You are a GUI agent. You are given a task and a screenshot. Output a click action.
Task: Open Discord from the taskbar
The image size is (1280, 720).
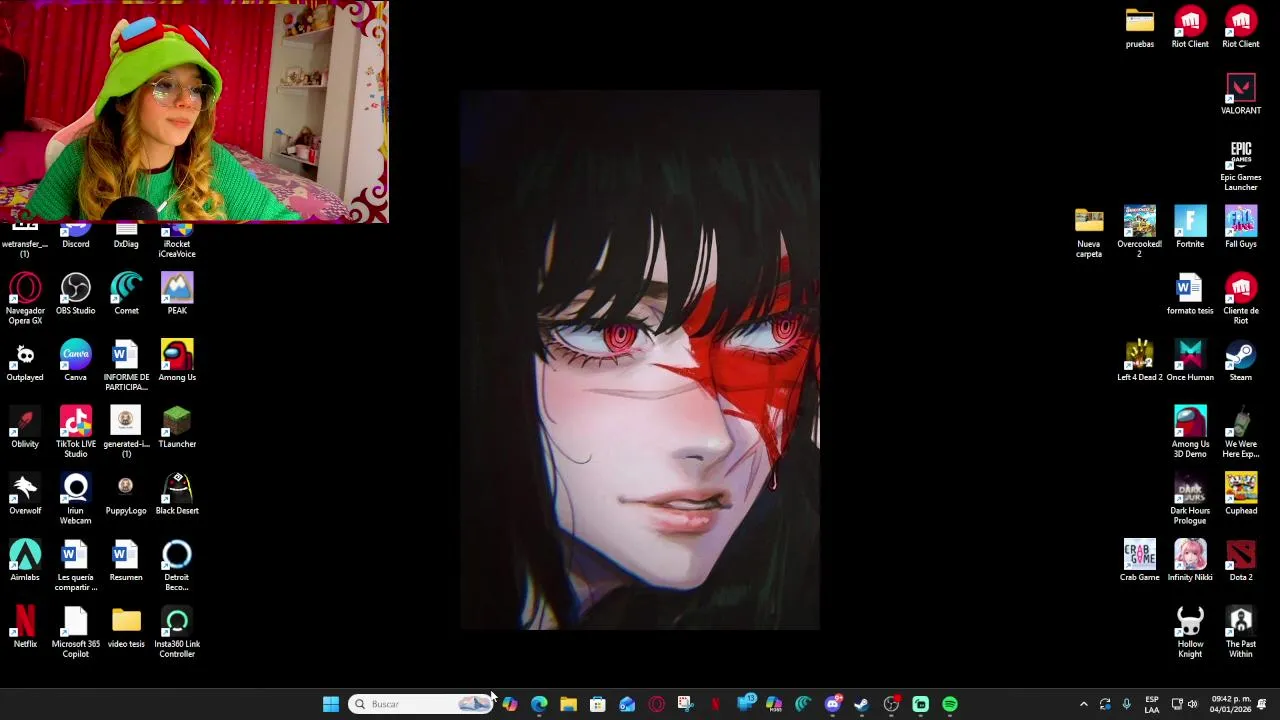[x=832, y=704]
